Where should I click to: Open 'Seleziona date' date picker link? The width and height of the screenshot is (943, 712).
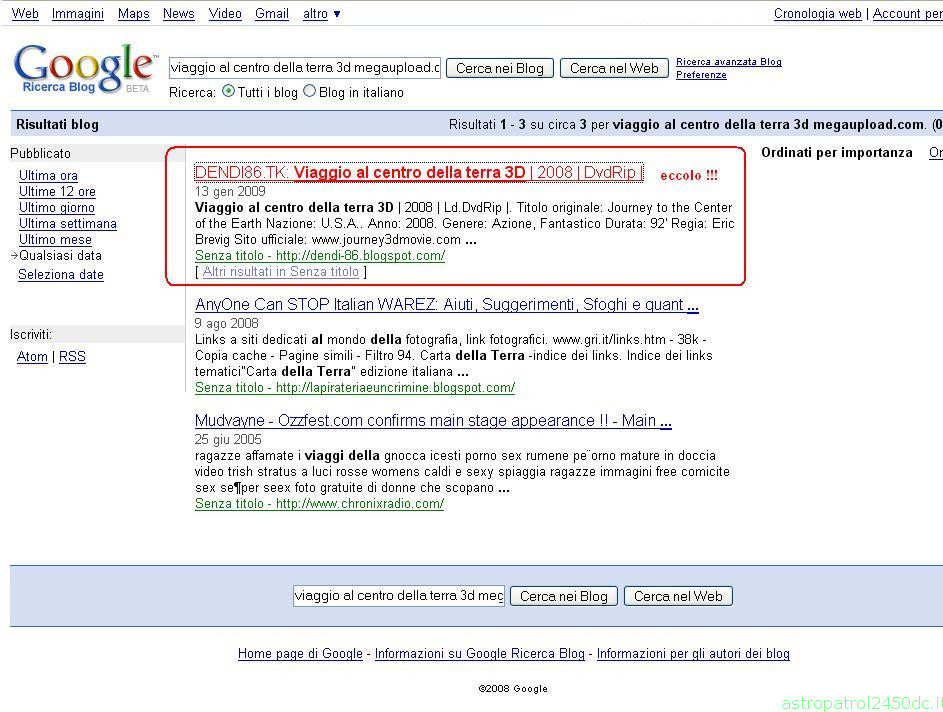coord(61,274)
